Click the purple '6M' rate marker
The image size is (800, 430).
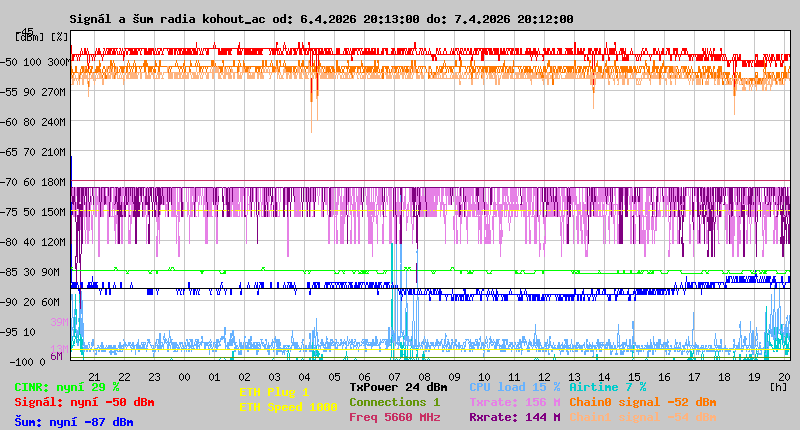coord(57,356)
